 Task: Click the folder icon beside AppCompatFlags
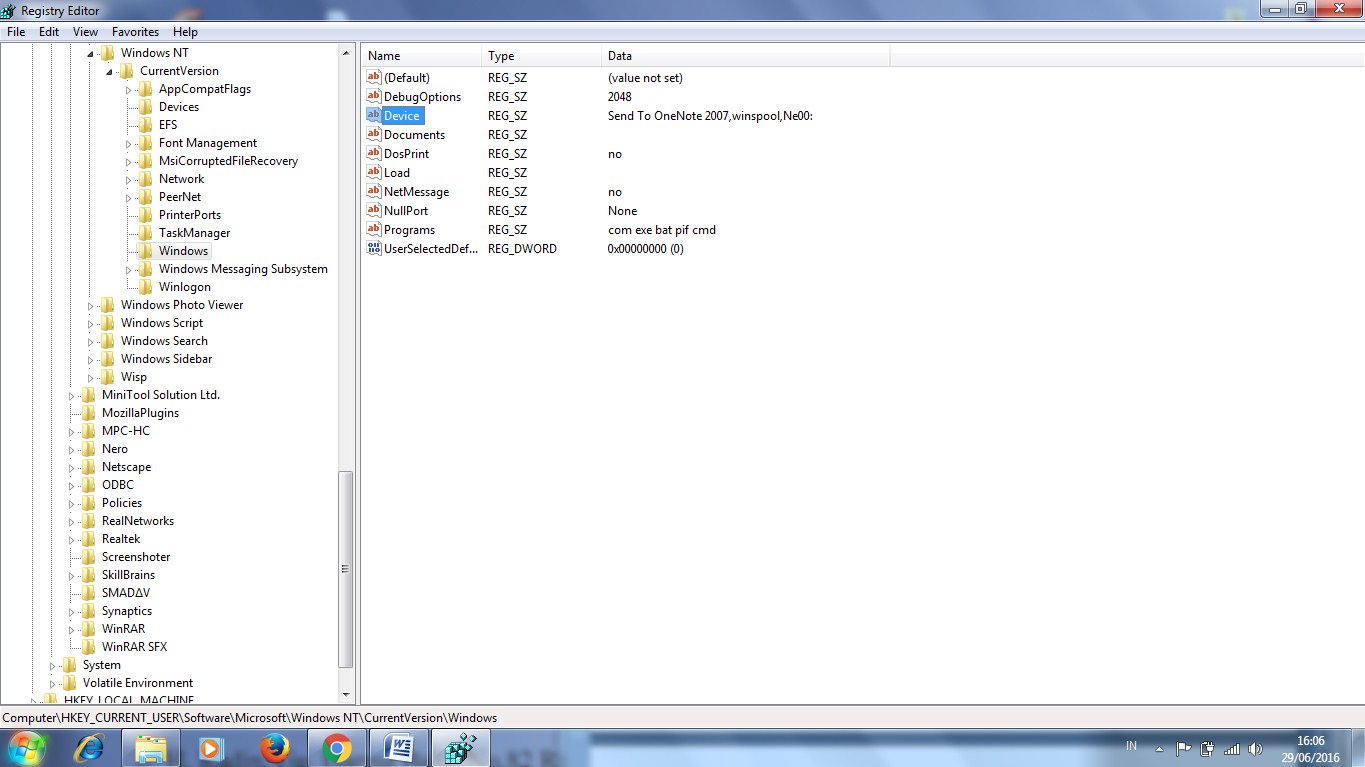click(146, 89)
